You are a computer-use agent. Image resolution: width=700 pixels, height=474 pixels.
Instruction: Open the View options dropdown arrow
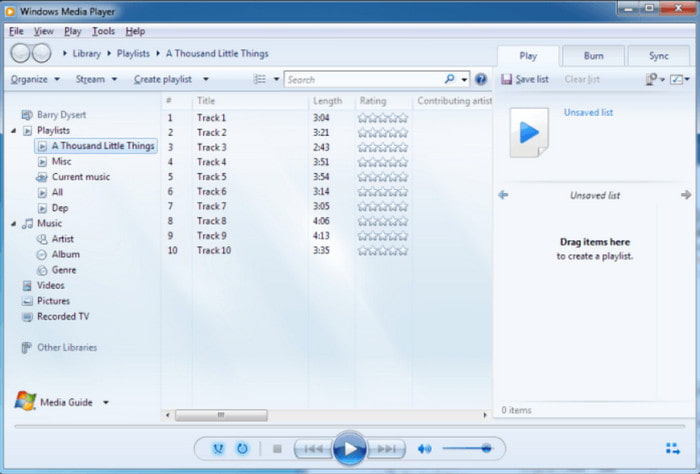[276, 79]
